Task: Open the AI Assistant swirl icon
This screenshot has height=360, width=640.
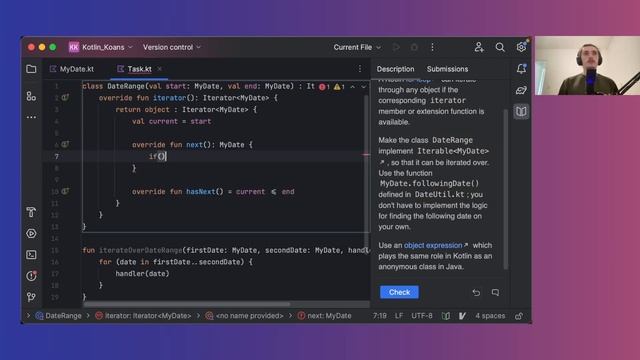Action: pos(521,90)
